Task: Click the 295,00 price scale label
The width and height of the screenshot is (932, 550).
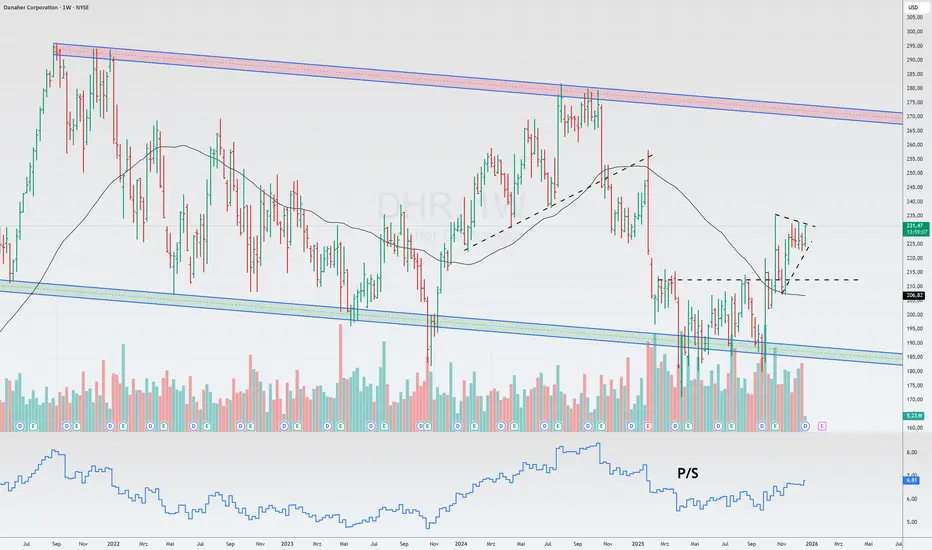Action: pos(914,46)
